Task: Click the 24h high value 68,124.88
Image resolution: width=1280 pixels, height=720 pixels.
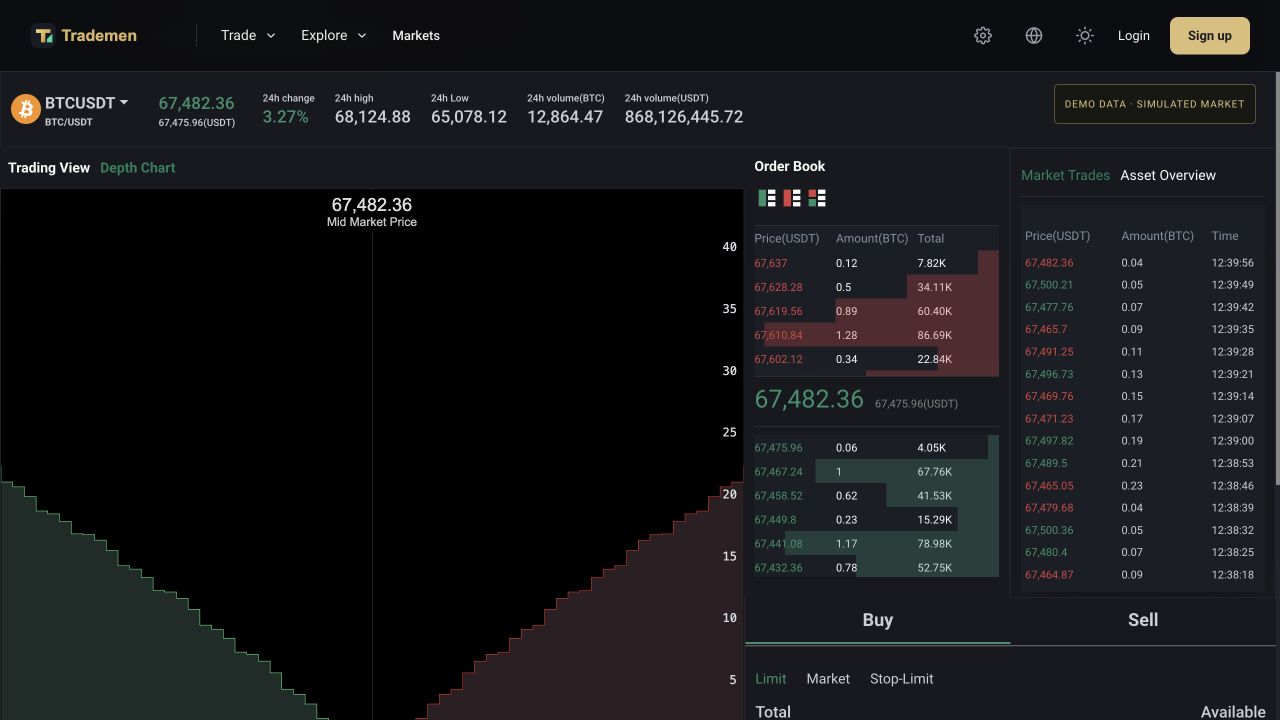Action: (x=372, y=117)
